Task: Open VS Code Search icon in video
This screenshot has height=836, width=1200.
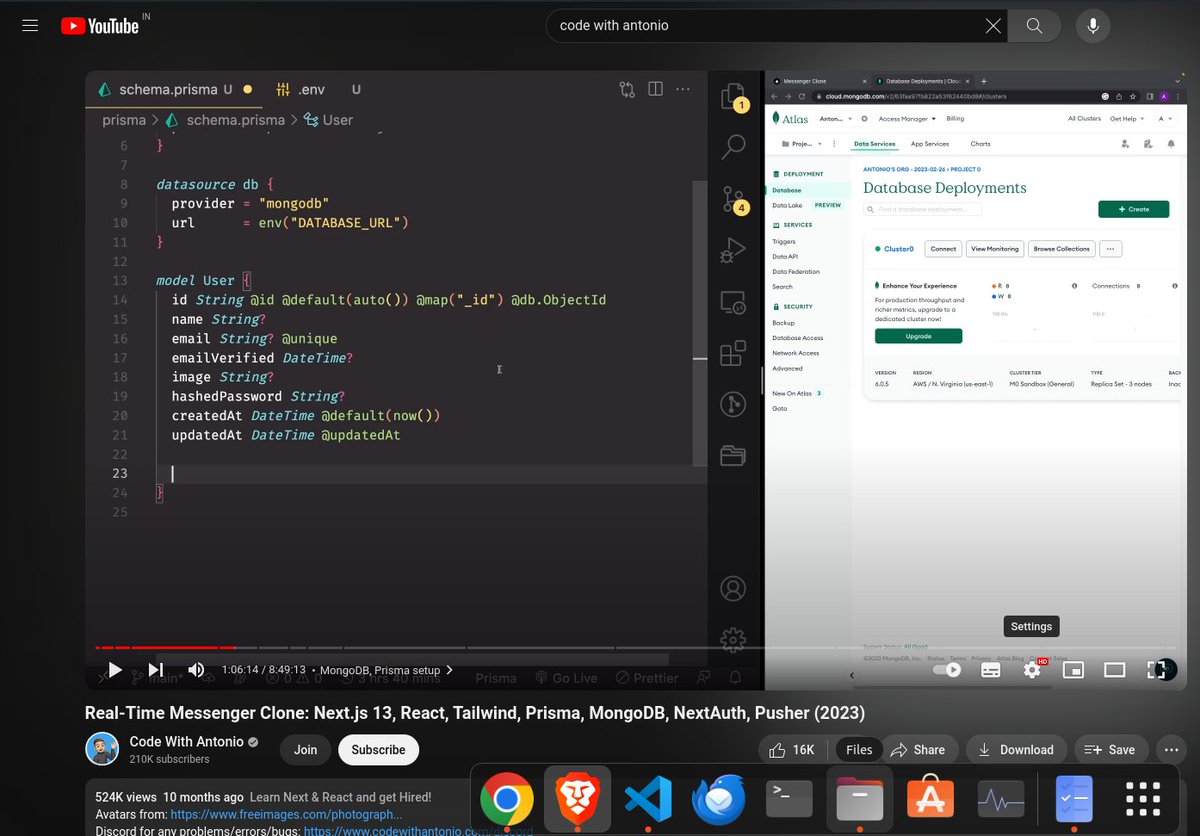Action: pyautogui.click(x=734, y=146)
